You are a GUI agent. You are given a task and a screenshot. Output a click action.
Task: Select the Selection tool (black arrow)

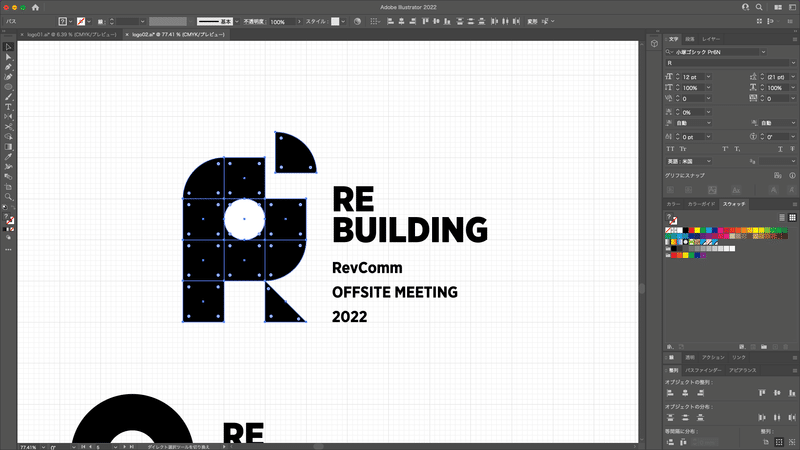(8, 47)
